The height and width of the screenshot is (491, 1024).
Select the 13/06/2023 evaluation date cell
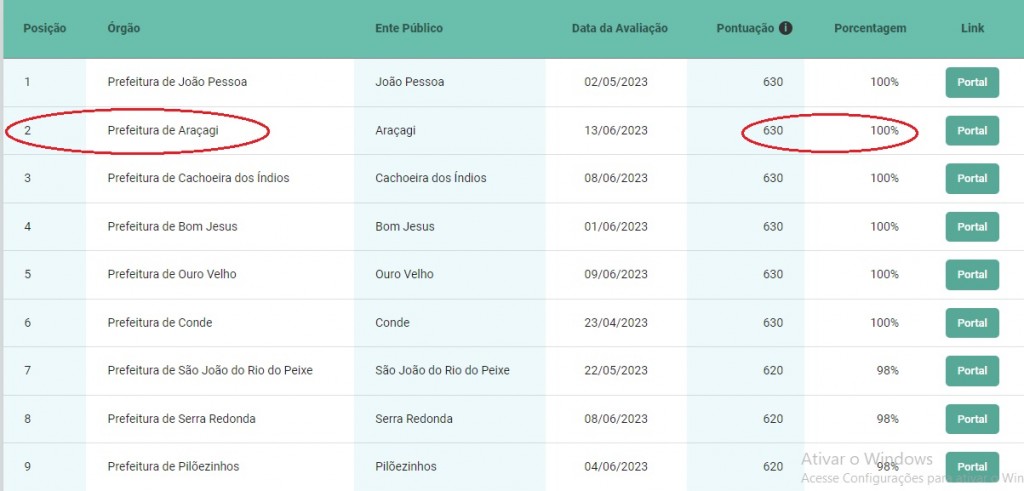[616, 130]
